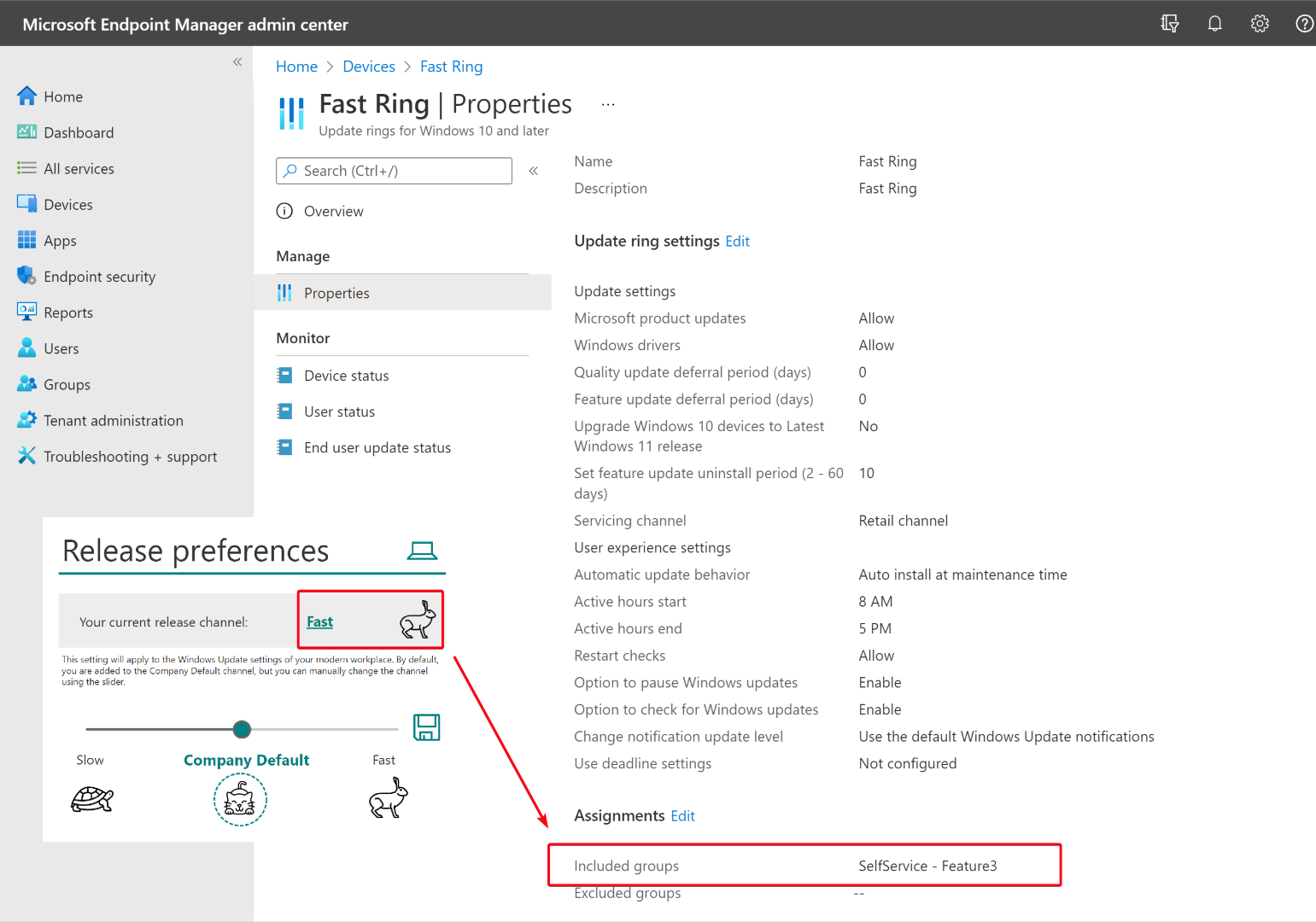Click the Reports icon in sidebar
Viewport: 1316px width, 922px height.
tap(27, 312)
